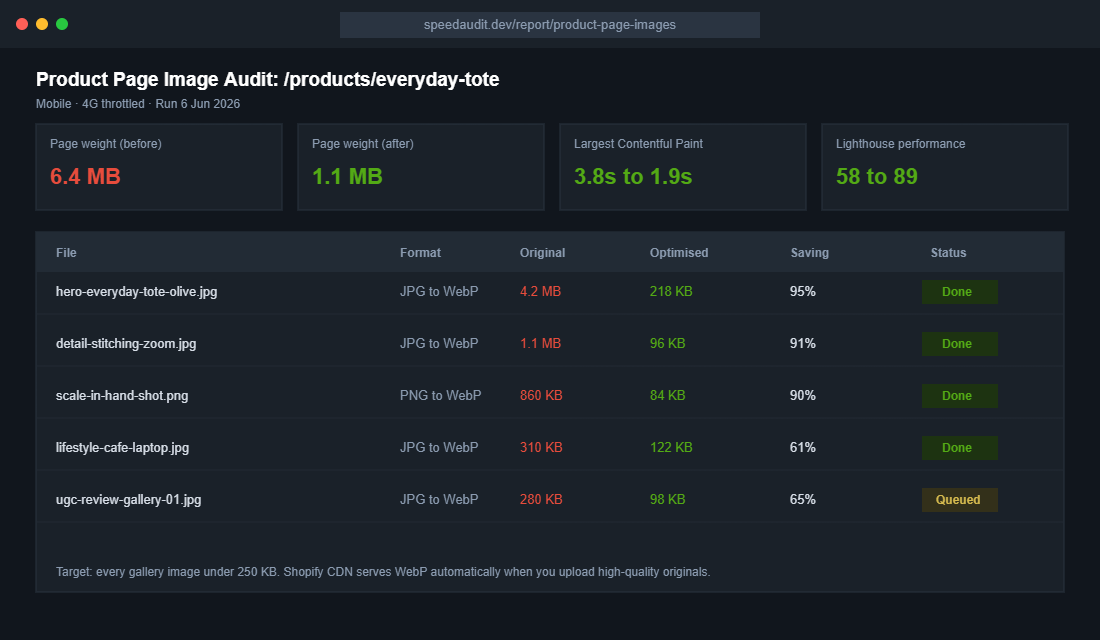This screenshot has height=640, width=1100.
Task: Click the 310 KB original size
Action: tap(541, 448)
